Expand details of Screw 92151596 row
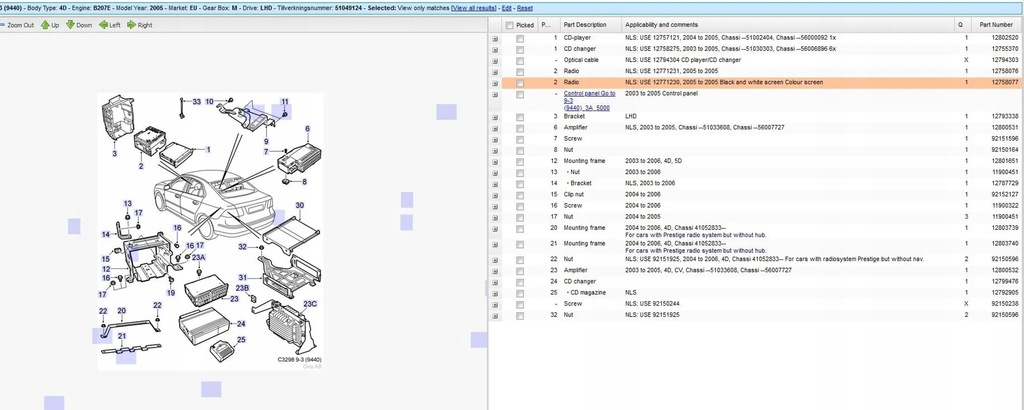 [x=495, y=139]
